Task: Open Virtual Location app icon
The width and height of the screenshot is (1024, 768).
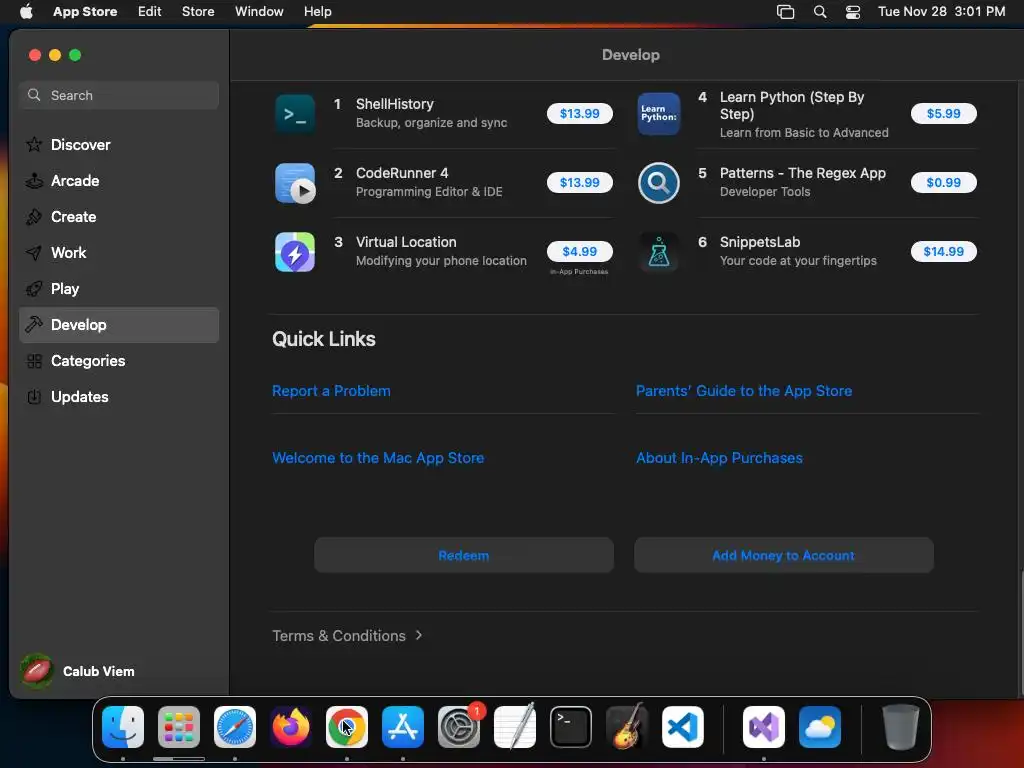Action: tap(295, 252)
